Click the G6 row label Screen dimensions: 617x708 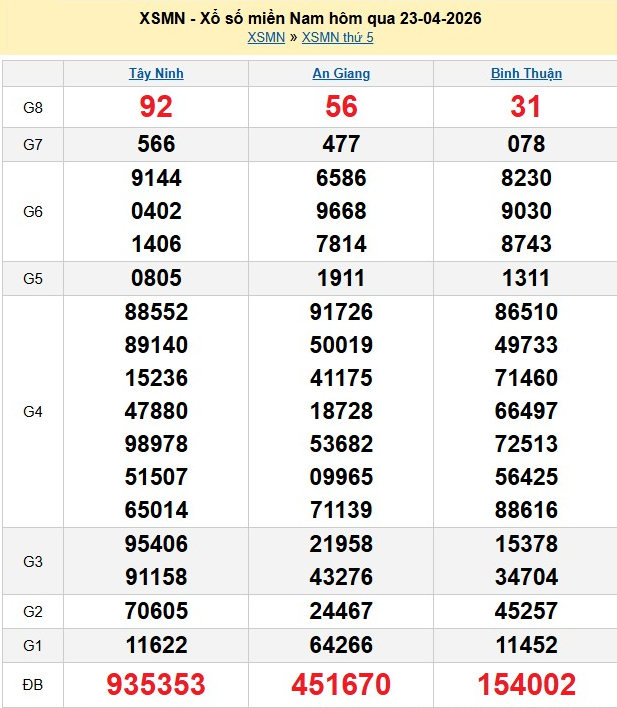(x=33, y=211)
